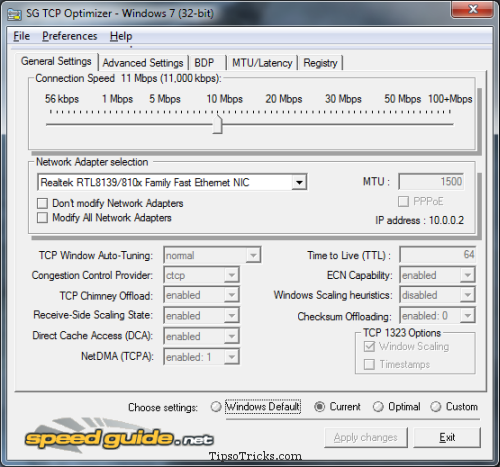Viewport: 500px width, 467px height.
Task: Expand the ECN Capability dropdown
Action: click(467, 275)
